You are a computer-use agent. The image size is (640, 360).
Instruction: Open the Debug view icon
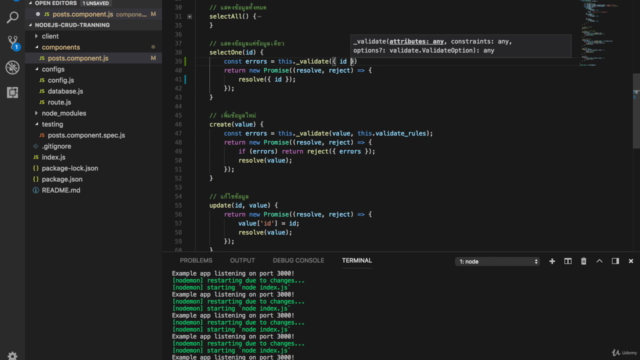pos(12,67)
